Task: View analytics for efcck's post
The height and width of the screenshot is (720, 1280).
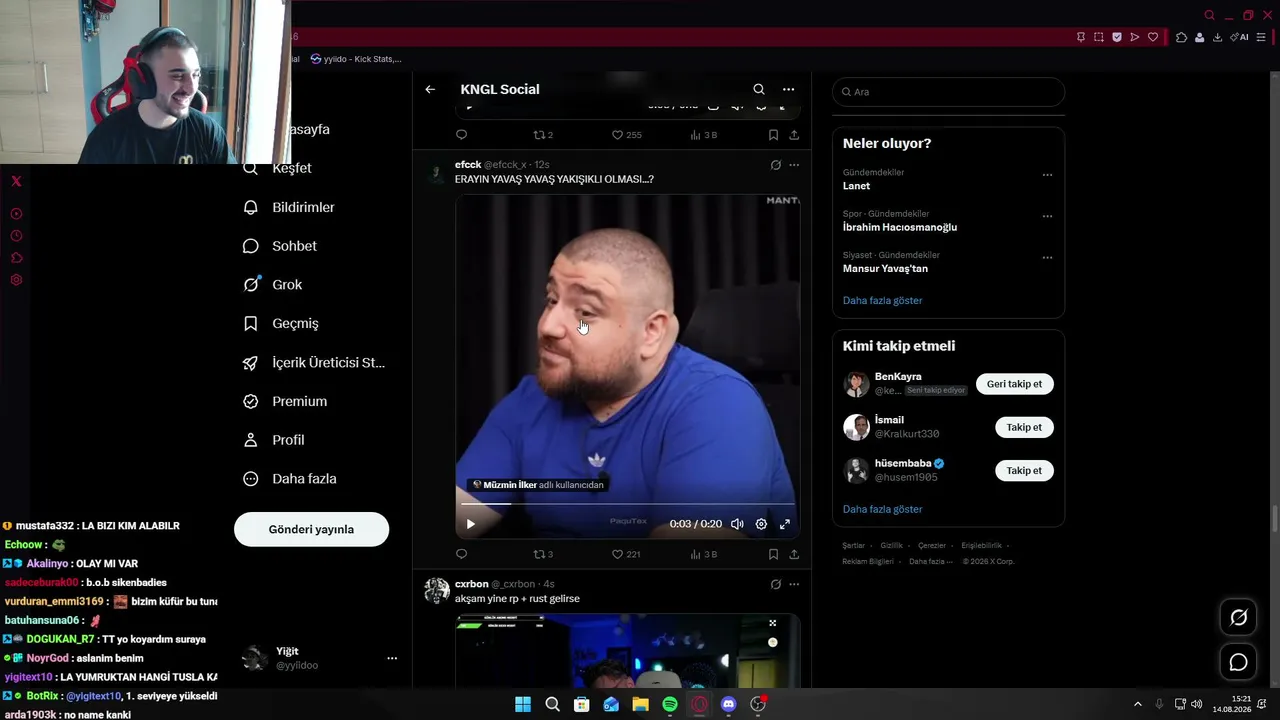Action: [703, 554]
